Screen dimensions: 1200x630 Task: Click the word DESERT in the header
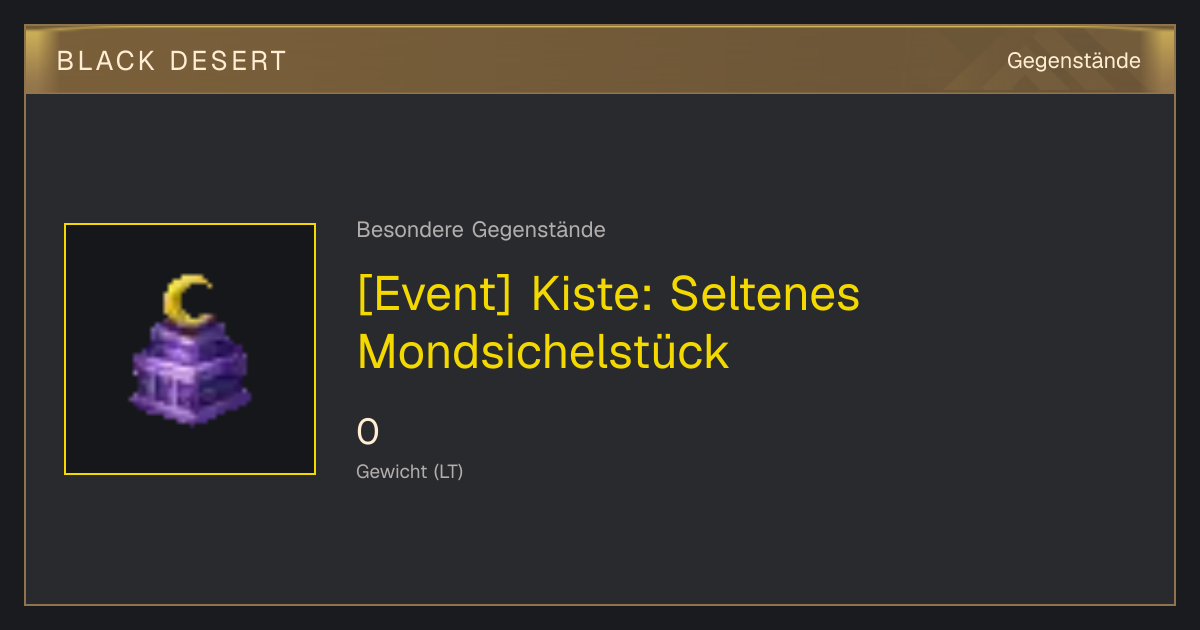229,61
